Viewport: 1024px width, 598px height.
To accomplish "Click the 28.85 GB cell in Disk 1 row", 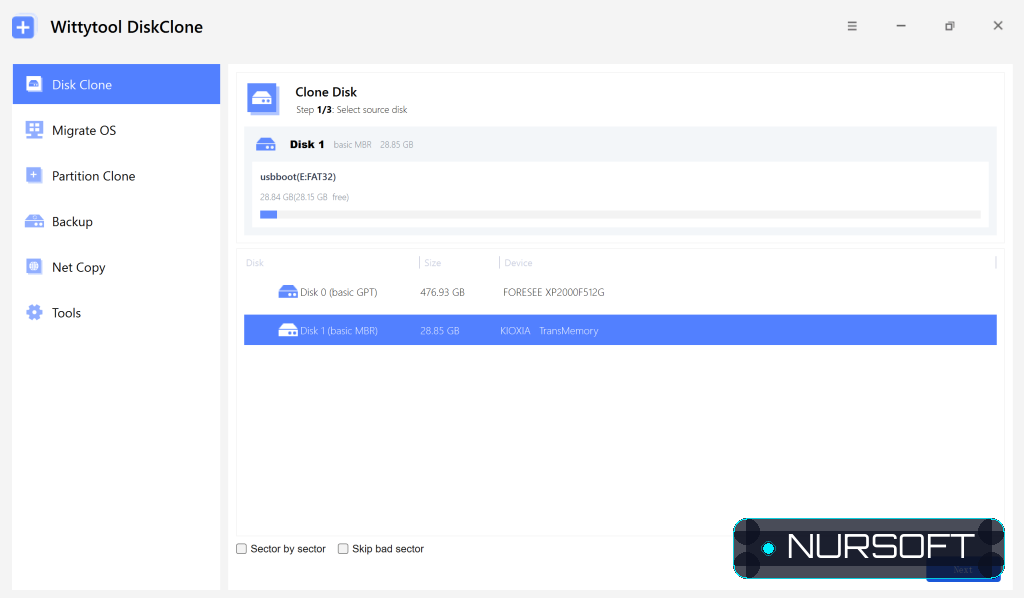I will (x=440, y=331).
